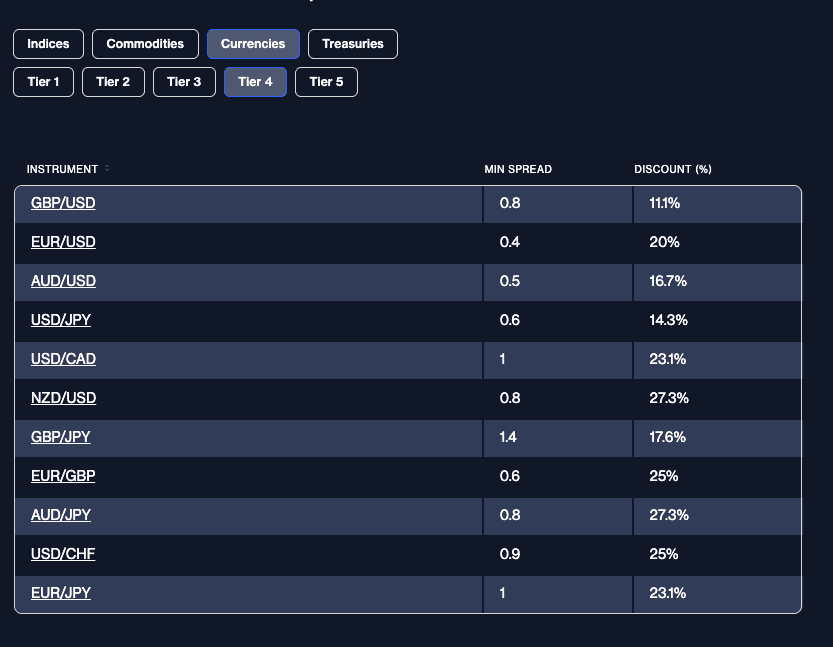This screenshot has height=647, width=833.
Task: Sort table by Instrument column icon
Action: pos(107,168)
